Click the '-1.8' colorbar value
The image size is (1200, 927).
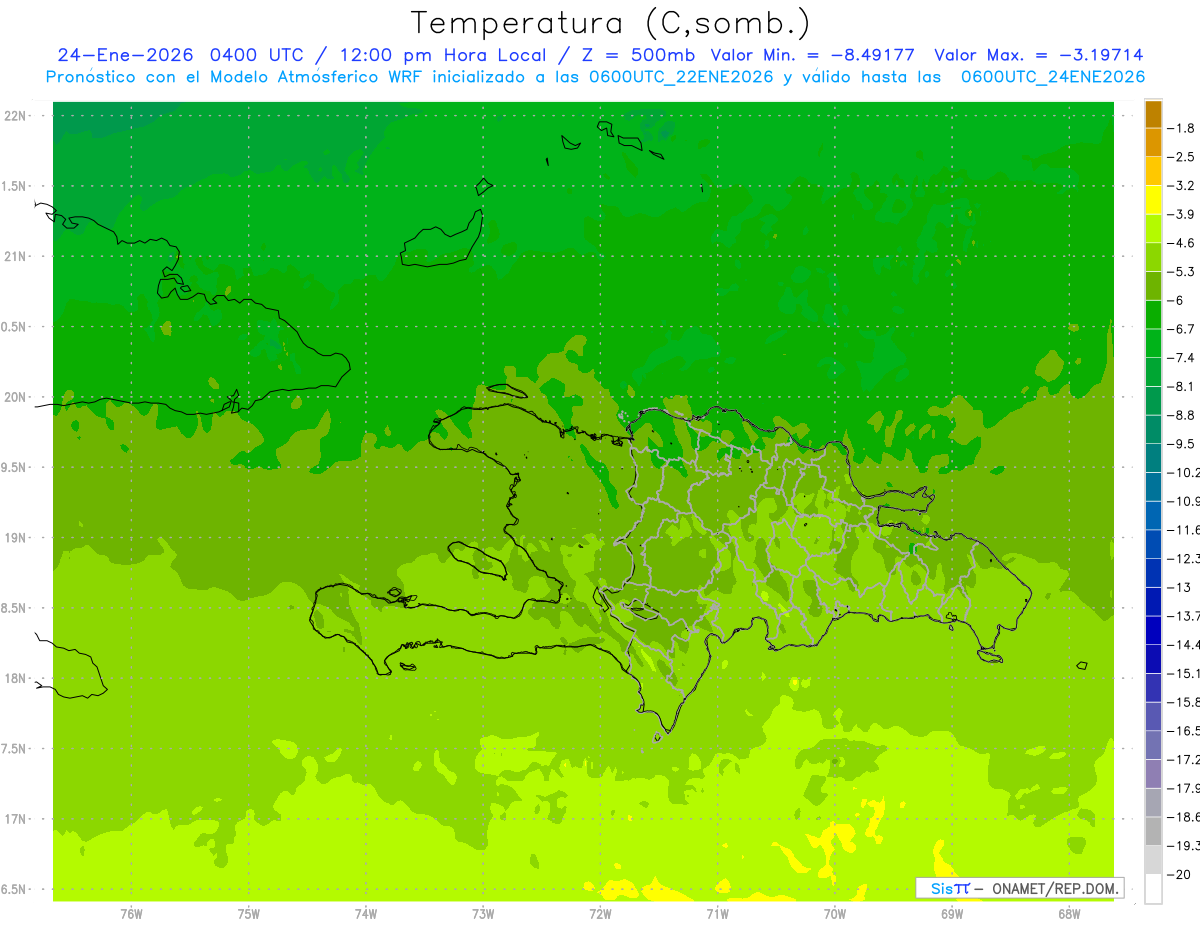click(x=1183, y=128)
